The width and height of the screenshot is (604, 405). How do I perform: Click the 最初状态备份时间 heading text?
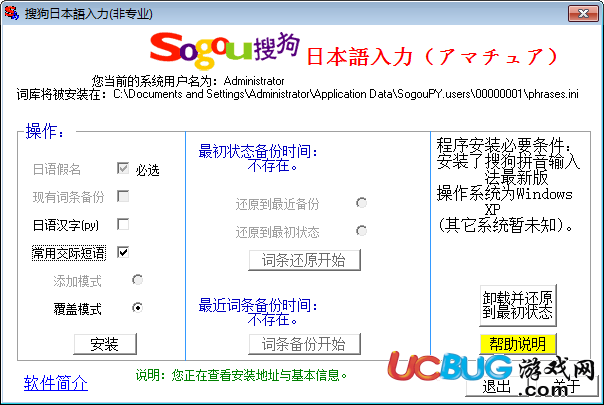(258, 151)
